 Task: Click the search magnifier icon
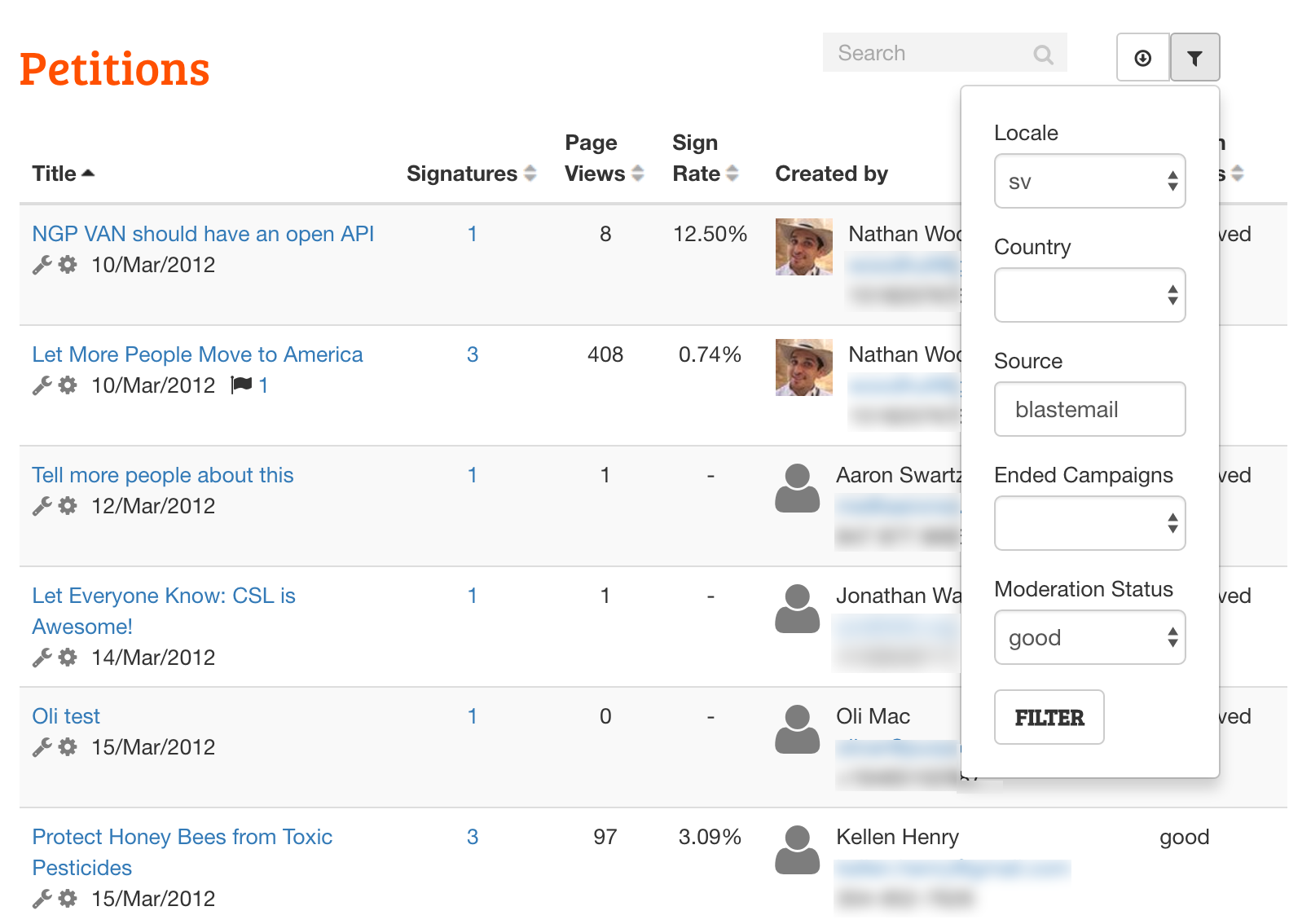(1043, 54)
